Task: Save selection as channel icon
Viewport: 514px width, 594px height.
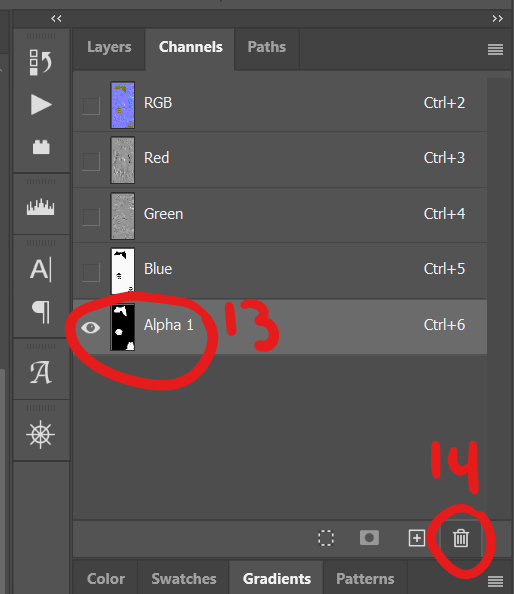Action: pyautogui.click(x=369, y=538)
